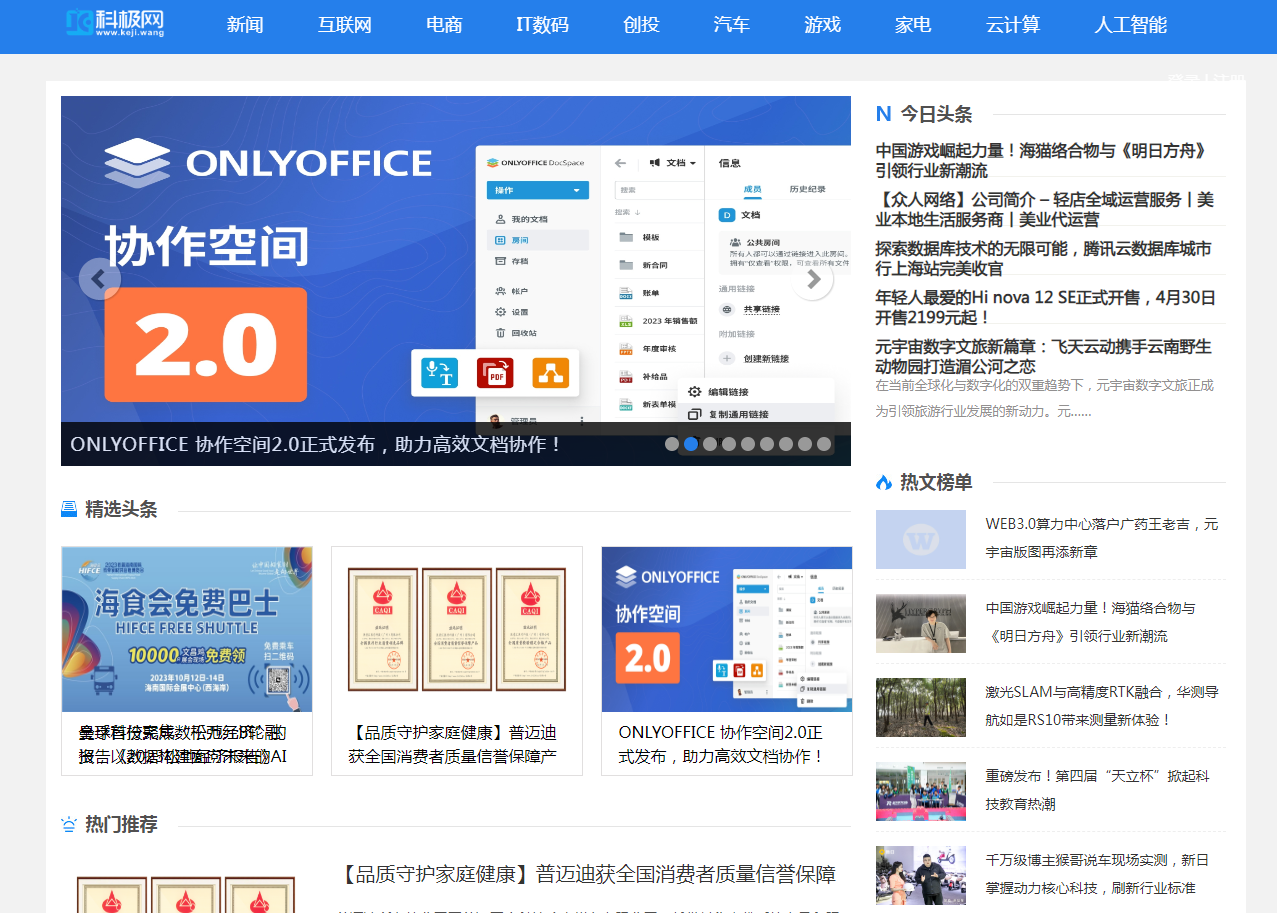The image size is (1277, 913).
Task: Read the 【众人网络】公司简介 headline
Action: click(1045, 210)
